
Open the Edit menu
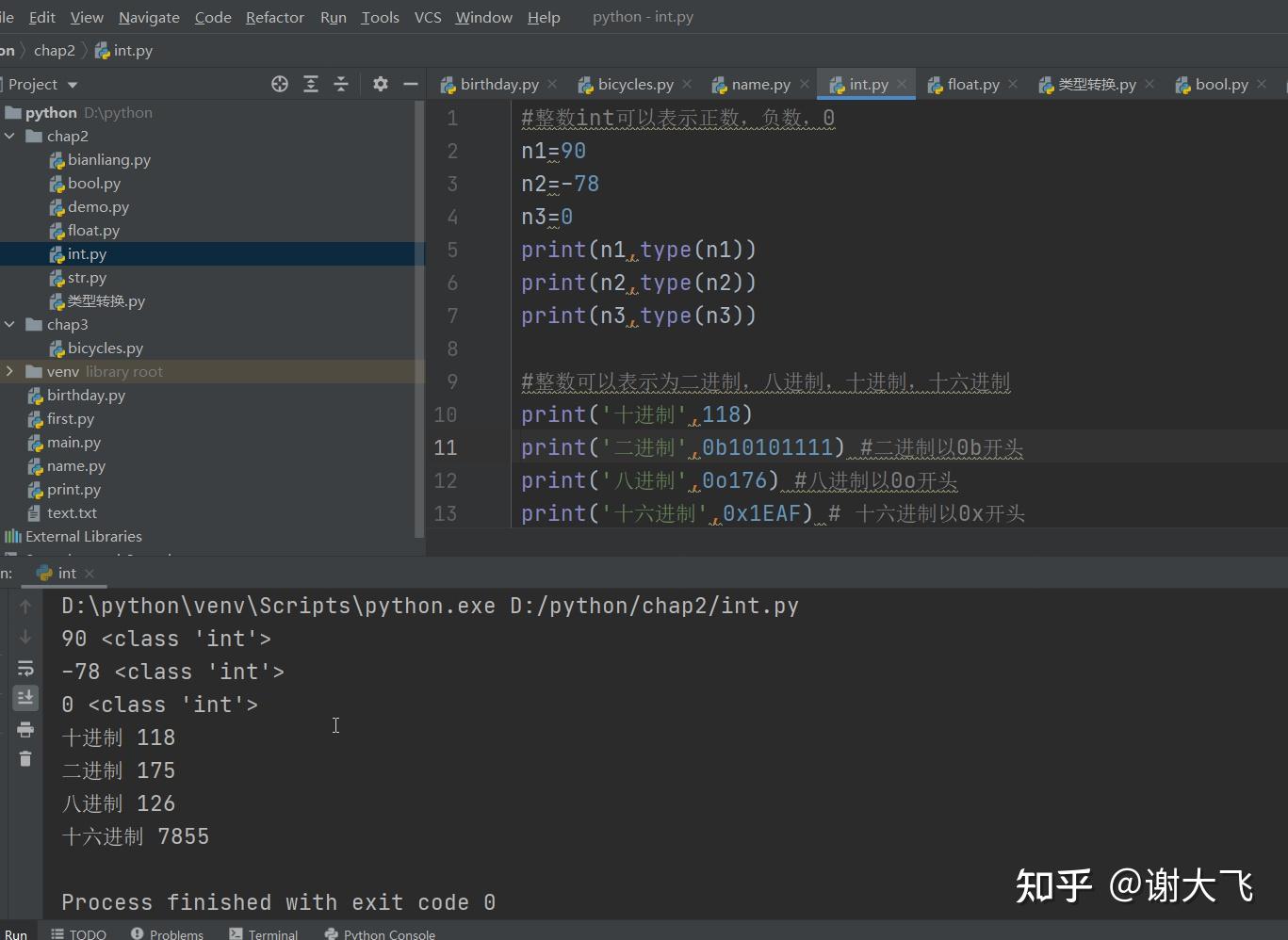pos(42,17)
